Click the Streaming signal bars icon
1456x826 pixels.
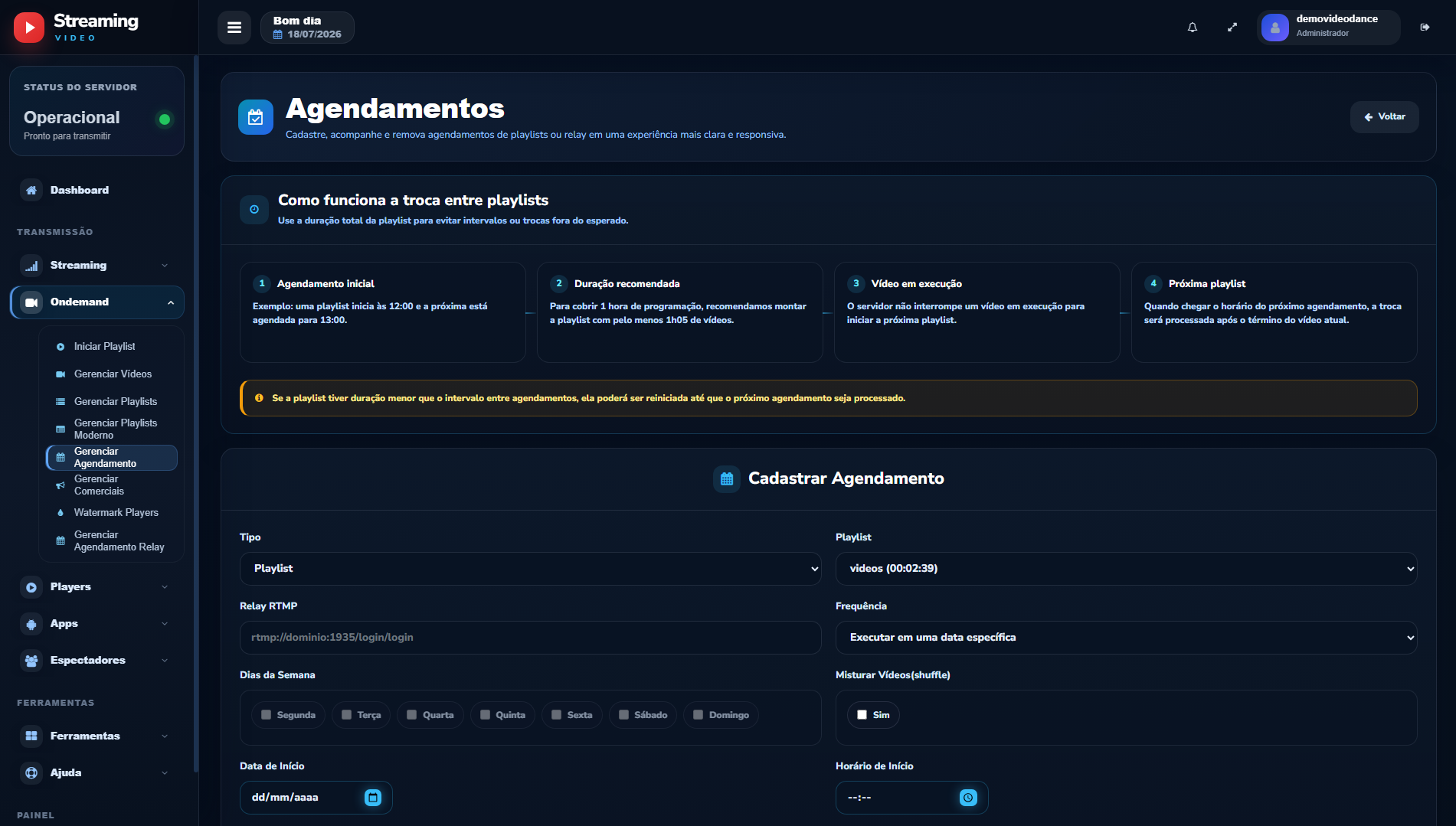[x=31, y=265]
